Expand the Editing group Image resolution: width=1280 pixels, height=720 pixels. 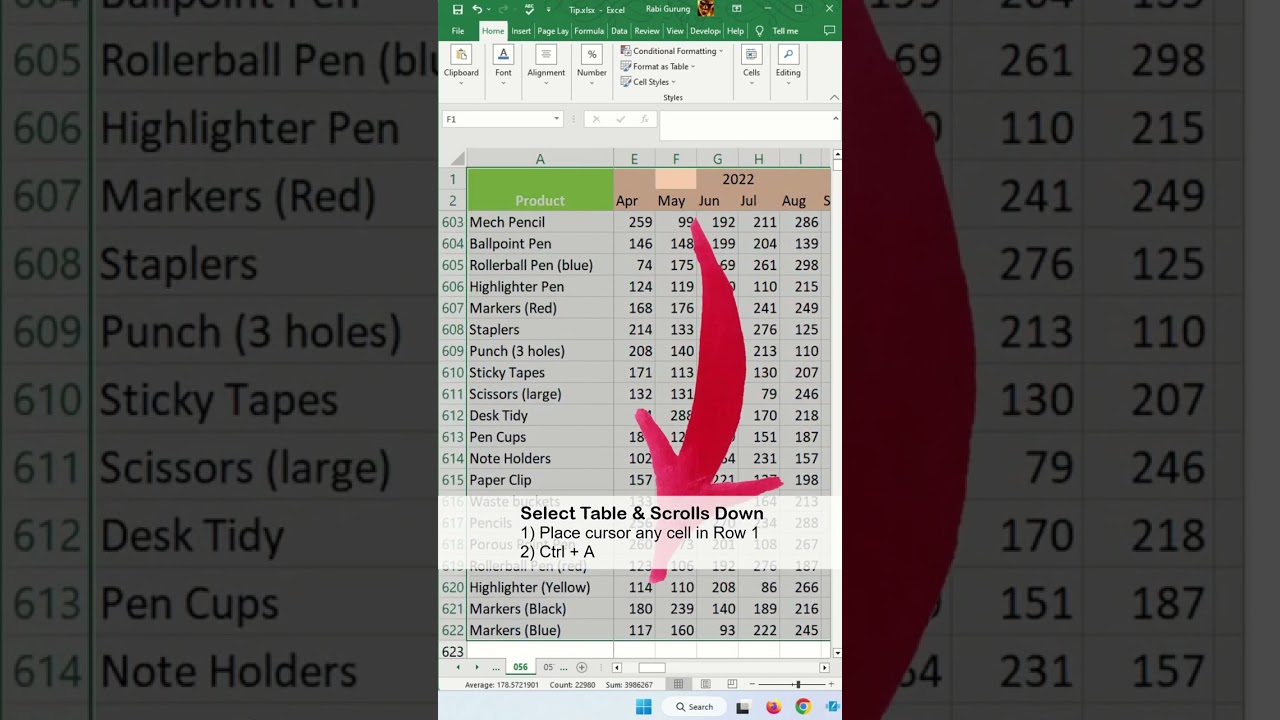(788, 66)
